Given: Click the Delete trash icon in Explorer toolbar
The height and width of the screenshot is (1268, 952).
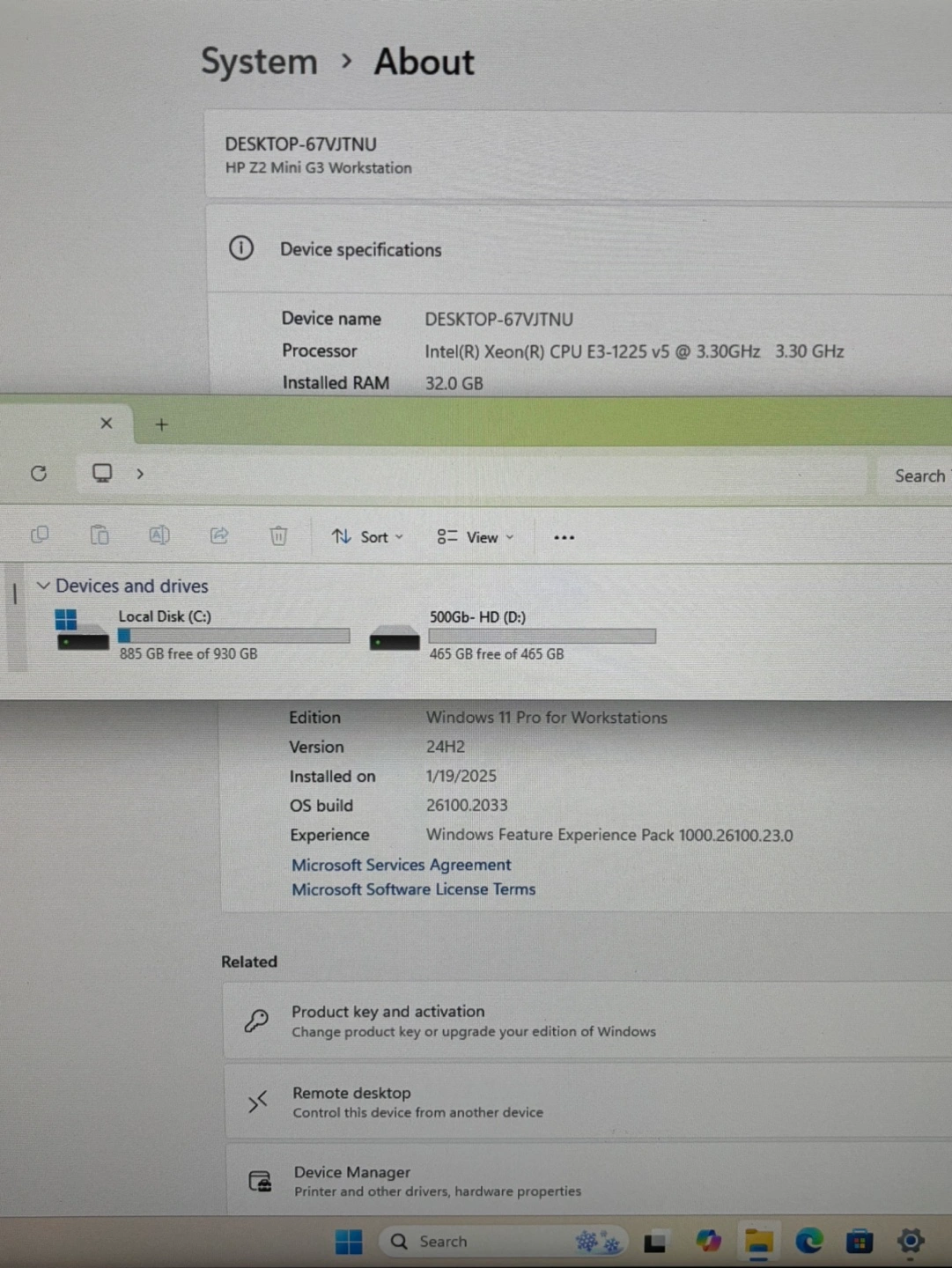Looking at the screenshot, I should pyautogui.click(x=278, y=535).
